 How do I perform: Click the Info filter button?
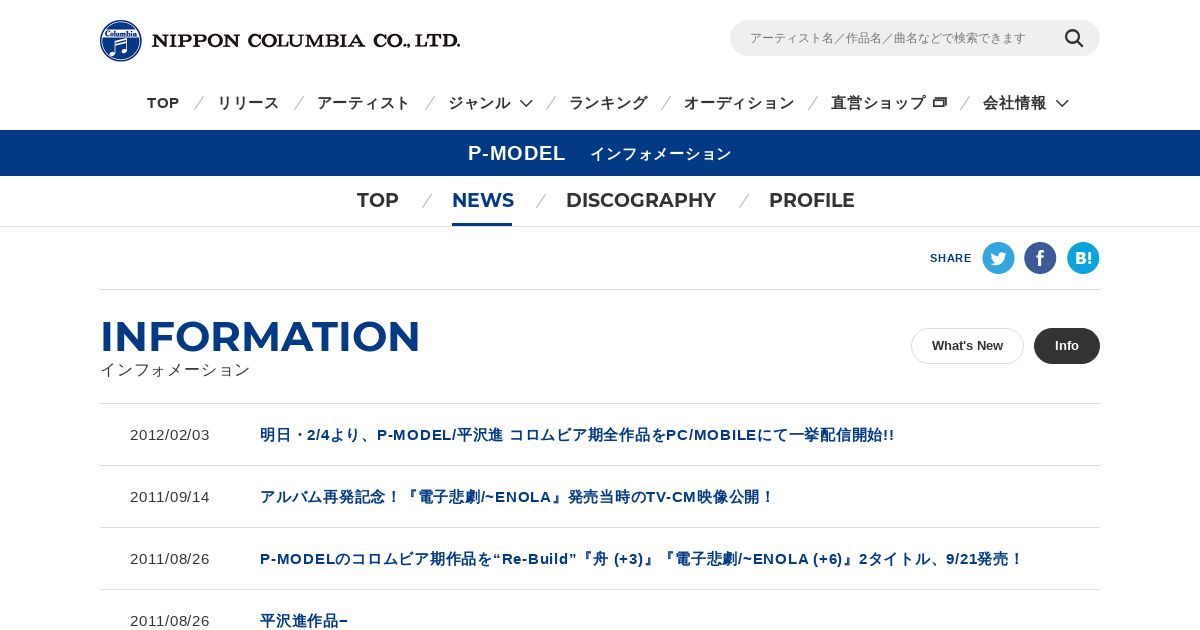click(1067, 346)
